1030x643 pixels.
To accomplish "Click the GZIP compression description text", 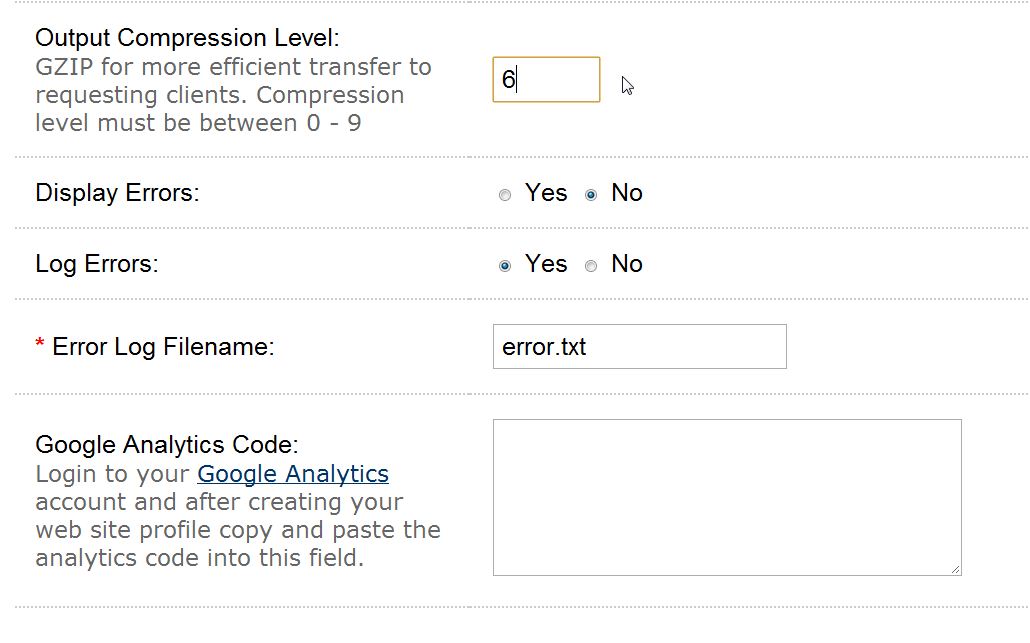I will coord(233,95).
